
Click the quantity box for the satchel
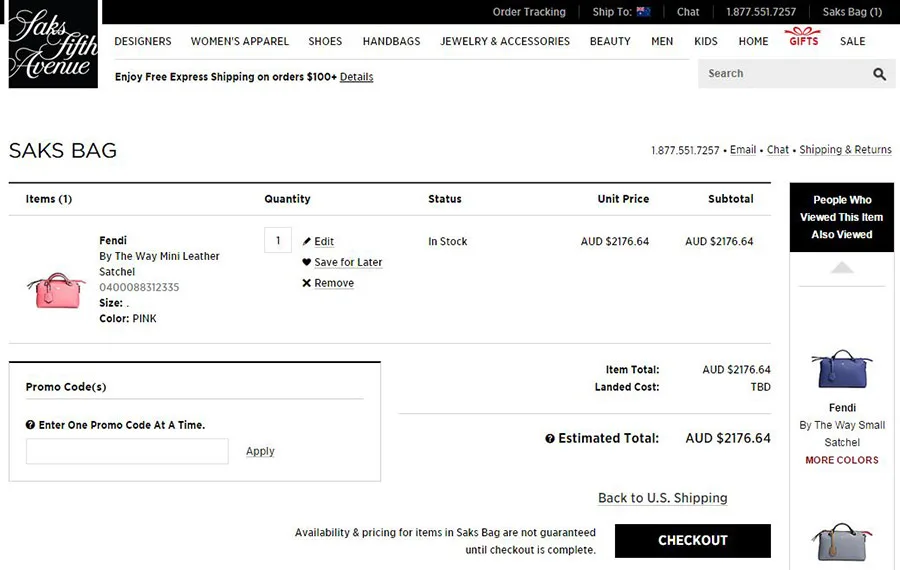pos(278,241)
